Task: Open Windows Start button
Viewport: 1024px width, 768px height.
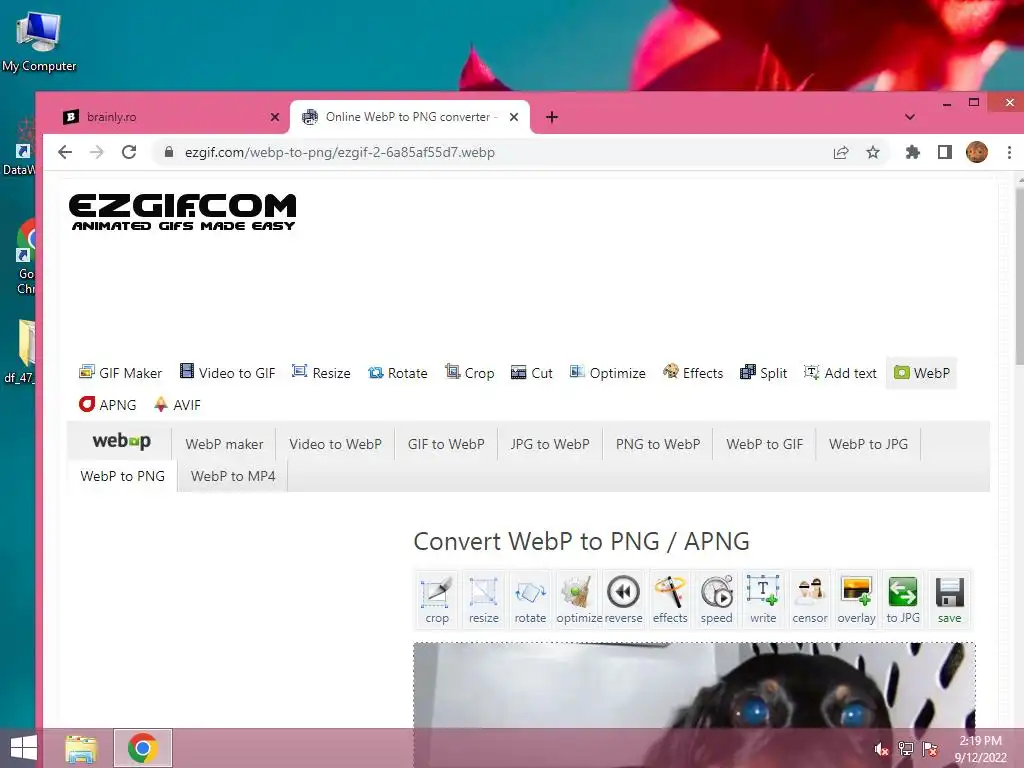Action: (24, 748)
